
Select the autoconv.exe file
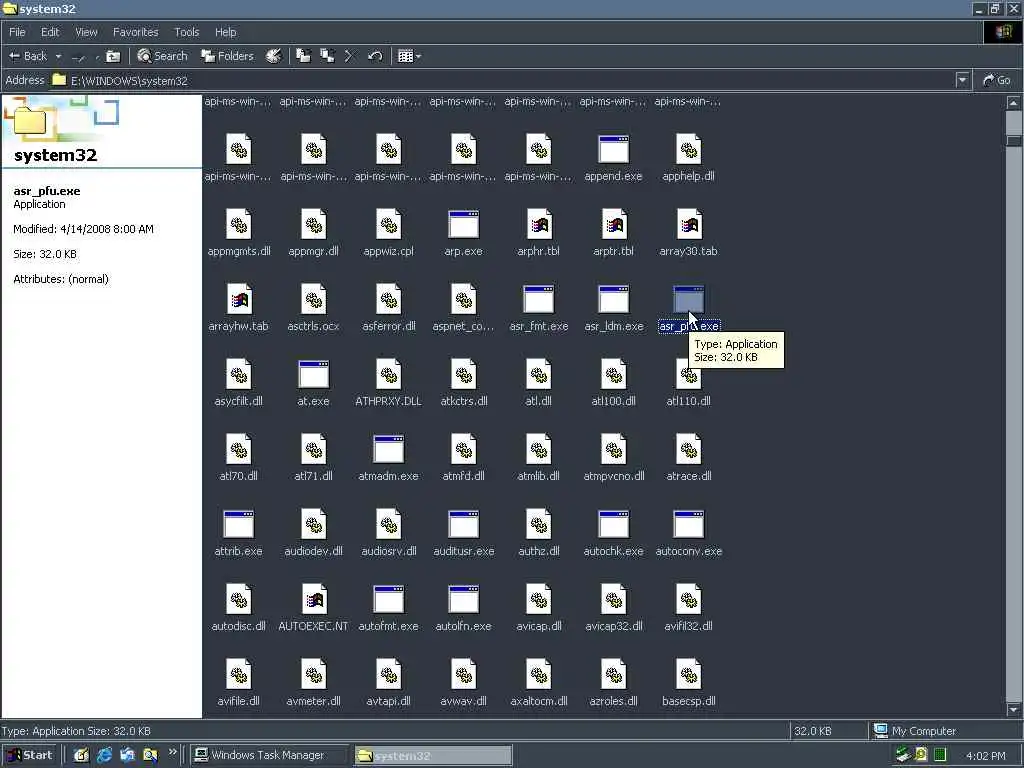click(x=688, y=534)
